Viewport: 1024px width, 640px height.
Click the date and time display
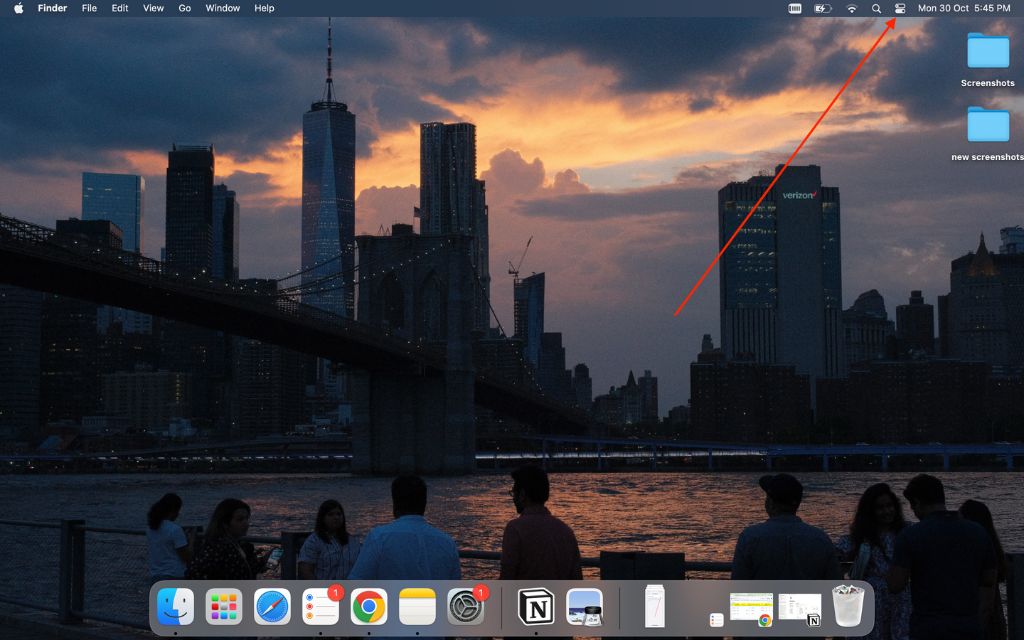pos(964,8)
